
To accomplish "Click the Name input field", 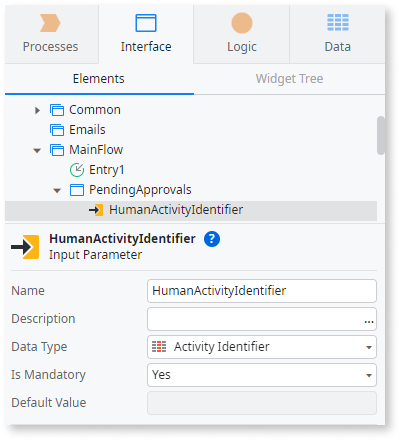I will pyautogui.click(x=262, y=291).
